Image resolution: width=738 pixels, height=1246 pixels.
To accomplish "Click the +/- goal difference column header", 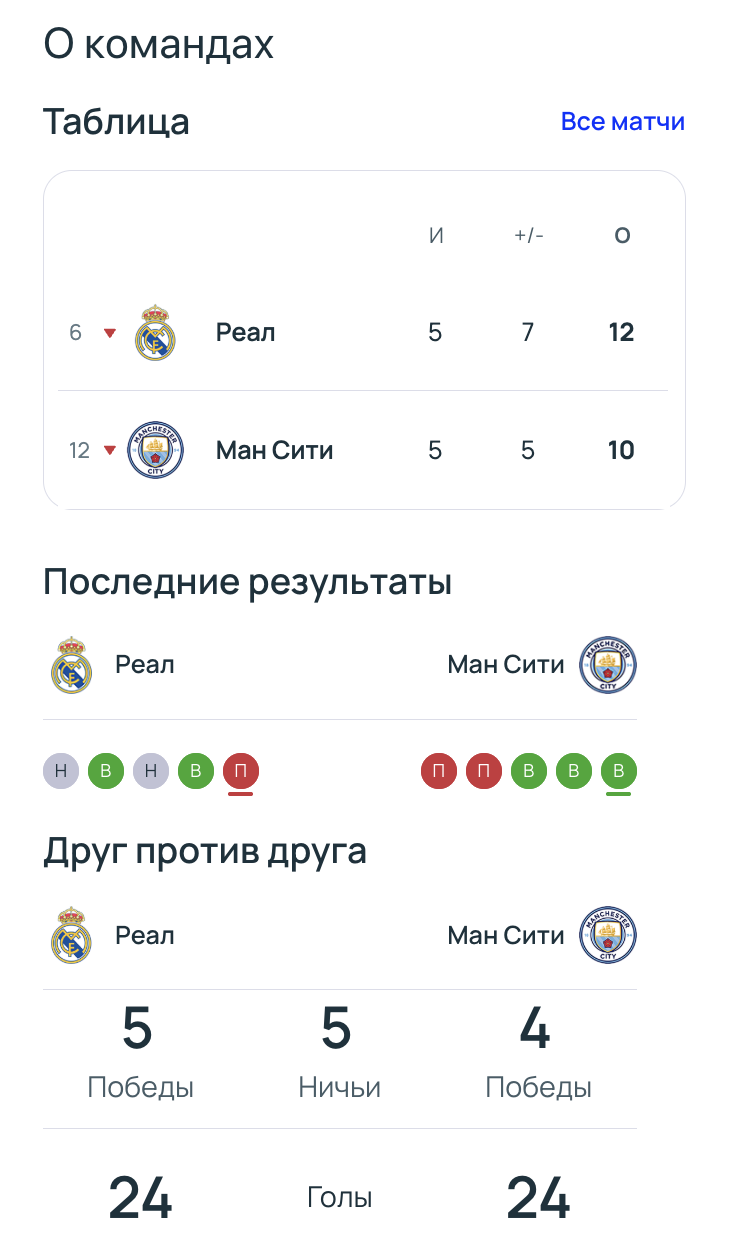I will tap(528, 236).
